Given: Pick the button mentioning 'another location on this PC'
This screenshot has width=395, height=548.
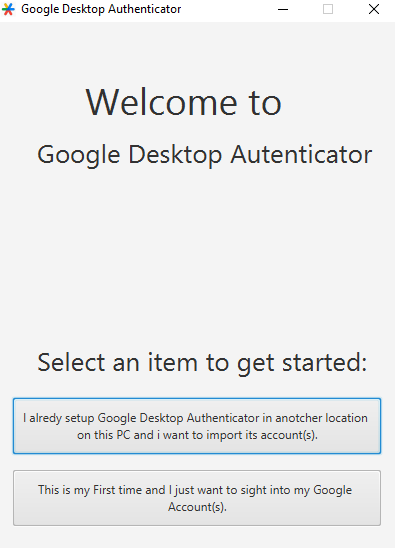Looking at the screenshot, I should coord(197,426).
